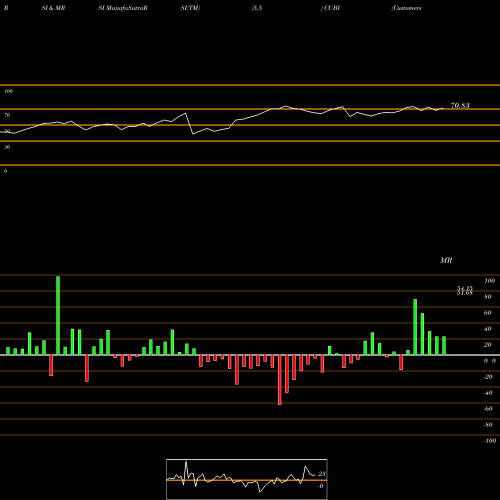
Task: Click the MR axis label -80
Action: click(488, 425)
